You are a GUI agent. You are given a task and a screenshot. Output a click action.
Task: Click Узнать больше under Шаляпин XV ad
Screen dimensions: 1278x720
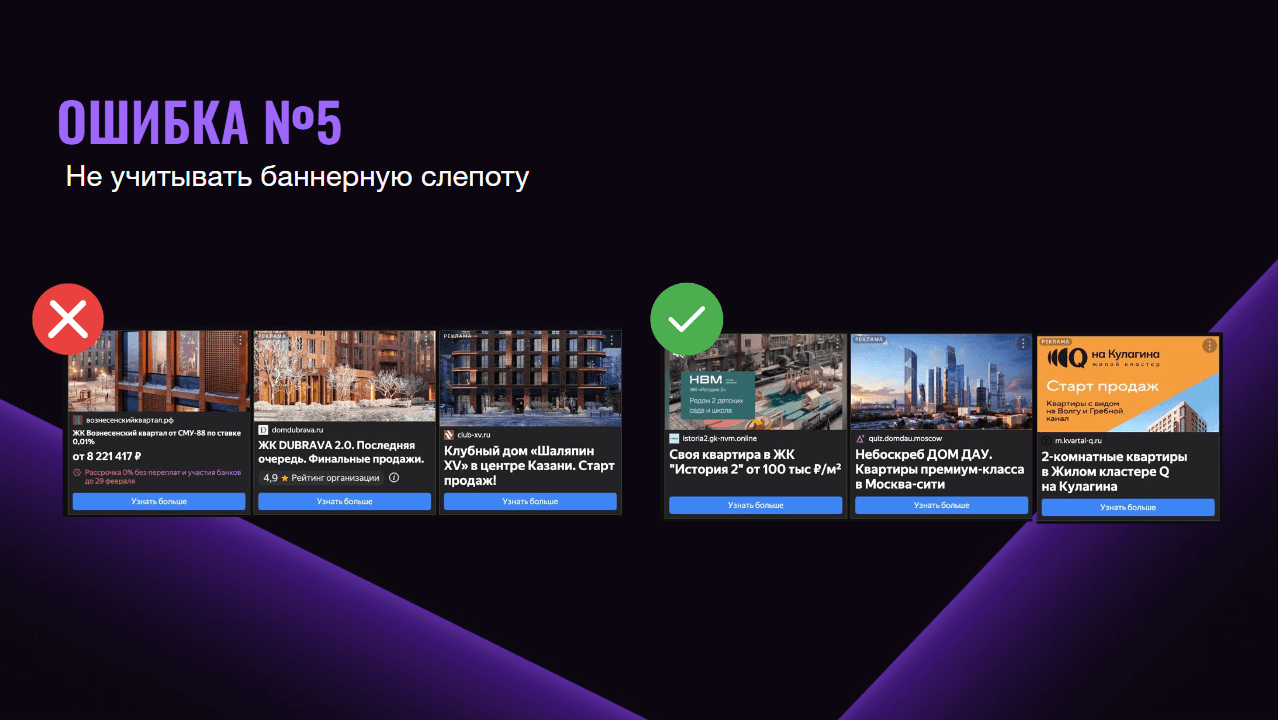[x=530, y=501]
